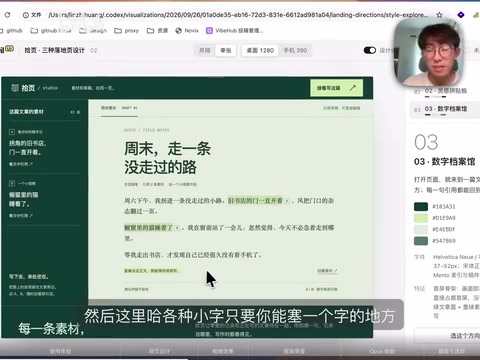Image resolution: width=480 pixels, height=360 pixels.
Task: Jump to the 网页设计 video chapter
Action: click(159, 351)
